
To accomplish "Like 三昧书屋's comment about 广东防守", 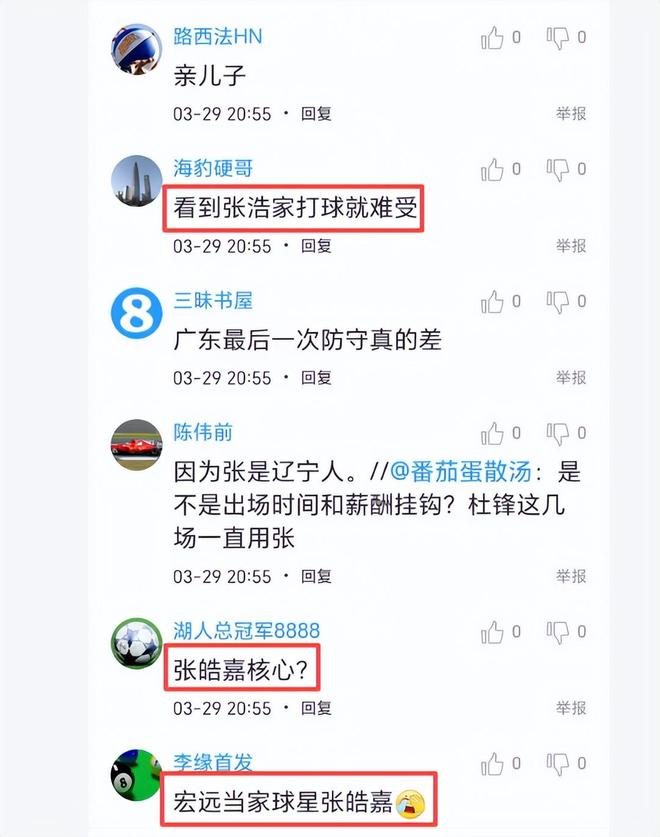I will point(492,302).
